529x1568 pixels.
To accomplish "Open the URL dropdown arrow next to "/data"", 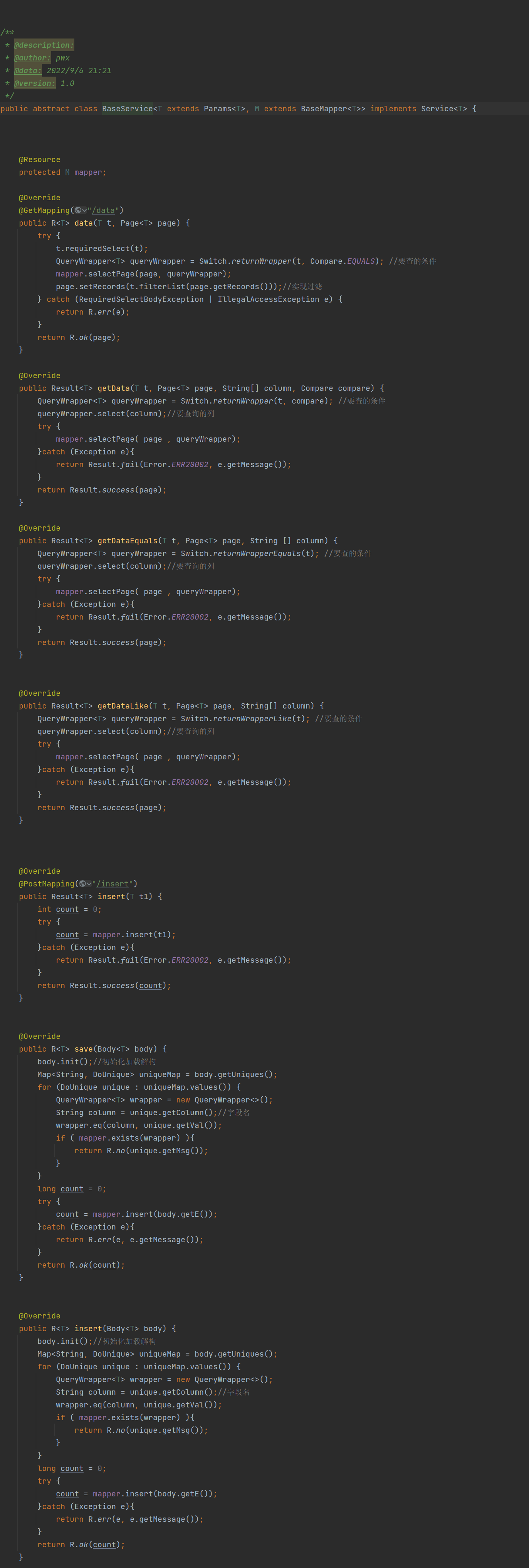I will [85, 211].
